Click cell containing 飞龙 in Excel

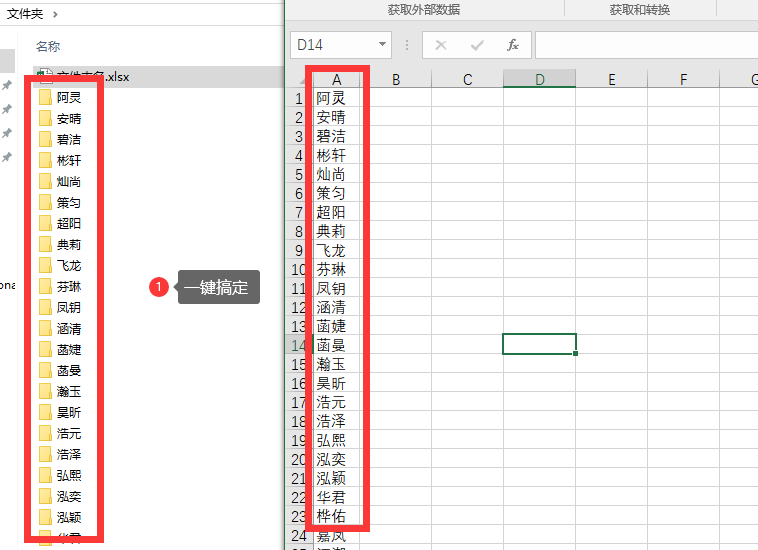pyautogui.click(x=337, y=250)
